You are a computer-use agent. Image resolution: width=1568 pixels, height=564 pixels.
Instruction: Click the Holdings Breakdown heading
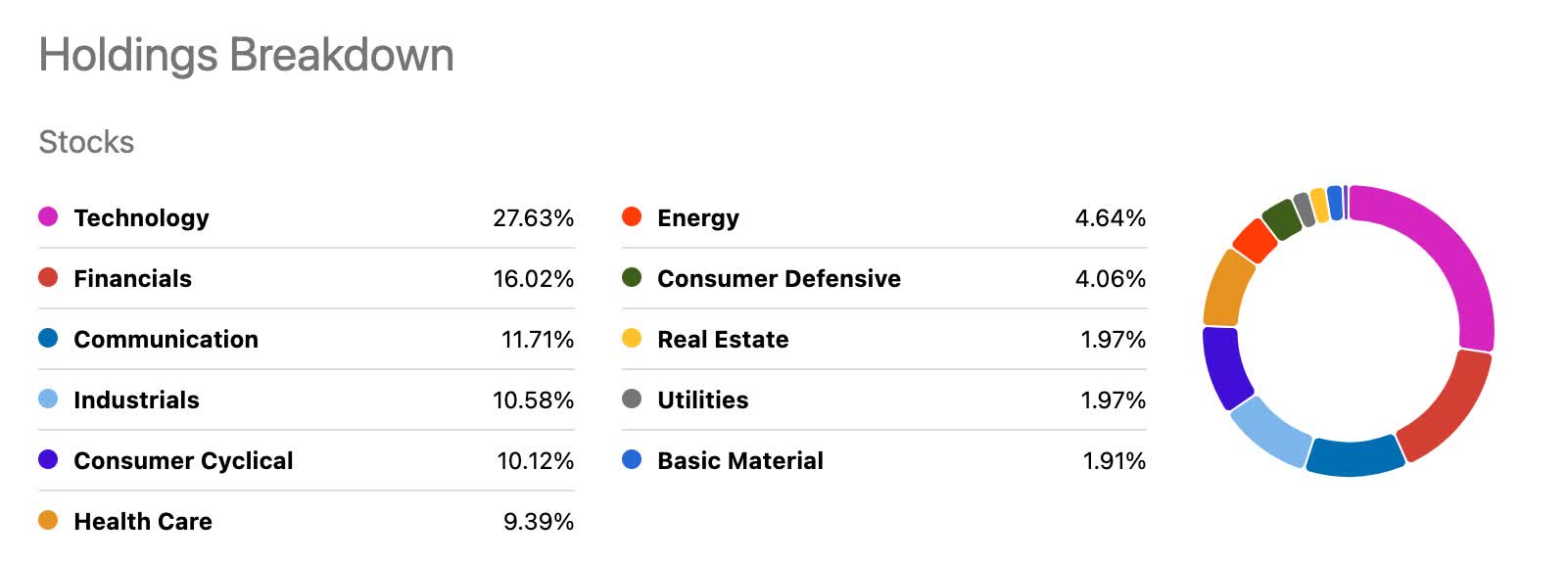[x=246, y=55]
